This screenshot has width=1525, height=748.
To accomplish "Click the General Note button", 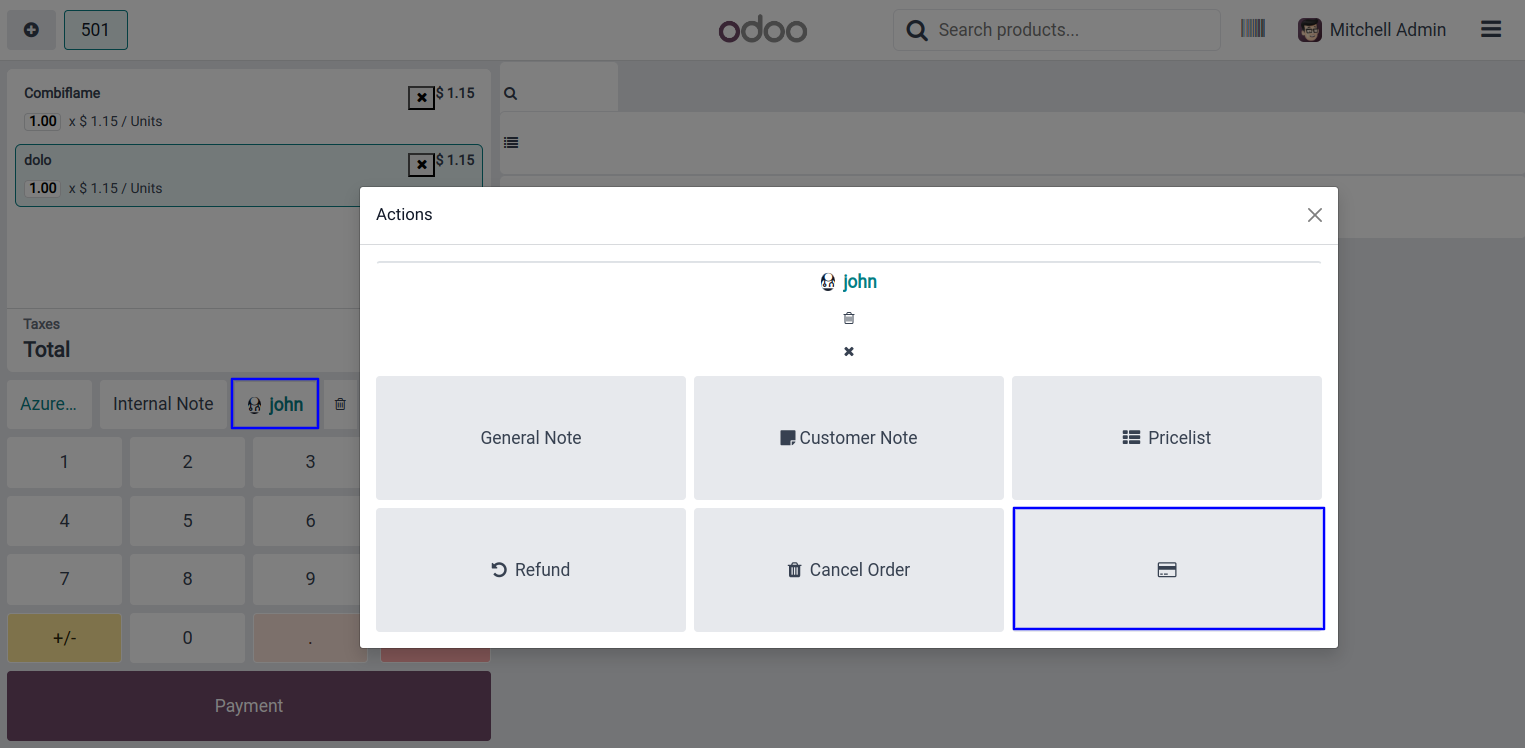I will tap(530, 438).
